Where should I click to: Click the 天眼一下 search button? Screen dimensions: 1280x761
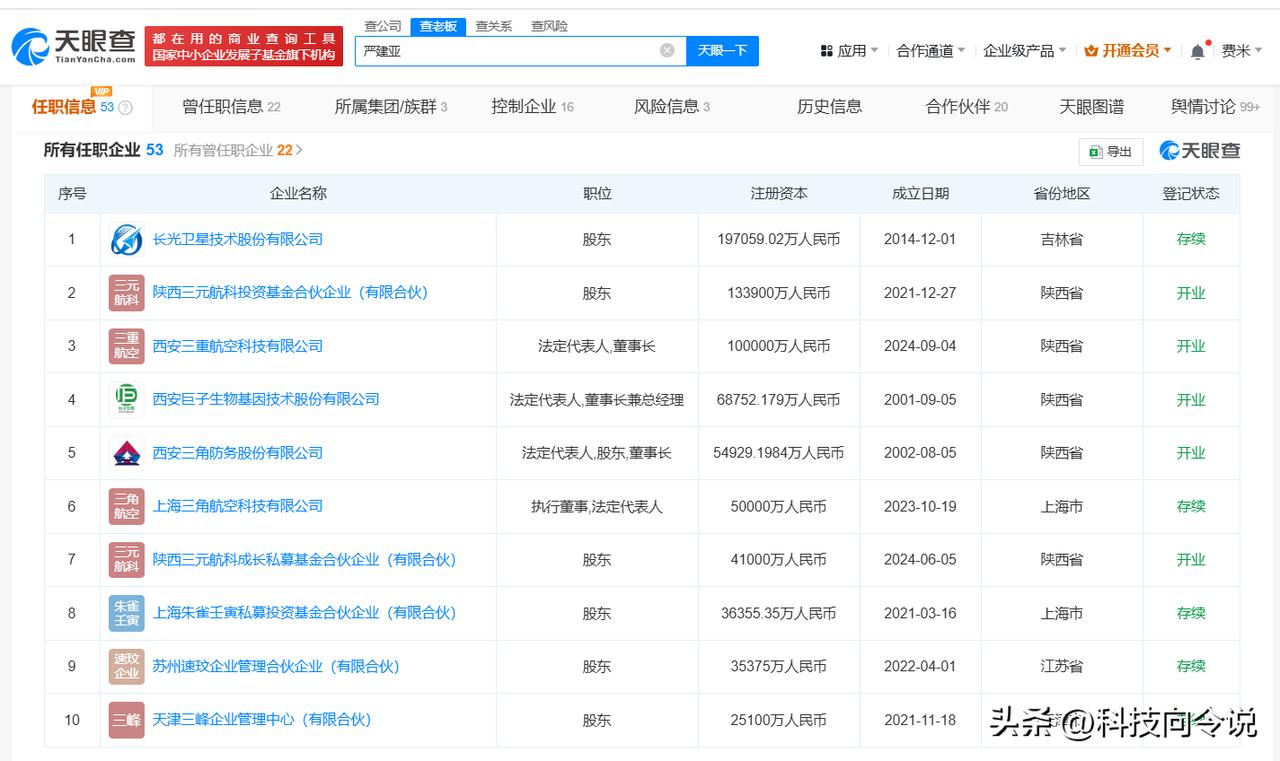[722, 50]
